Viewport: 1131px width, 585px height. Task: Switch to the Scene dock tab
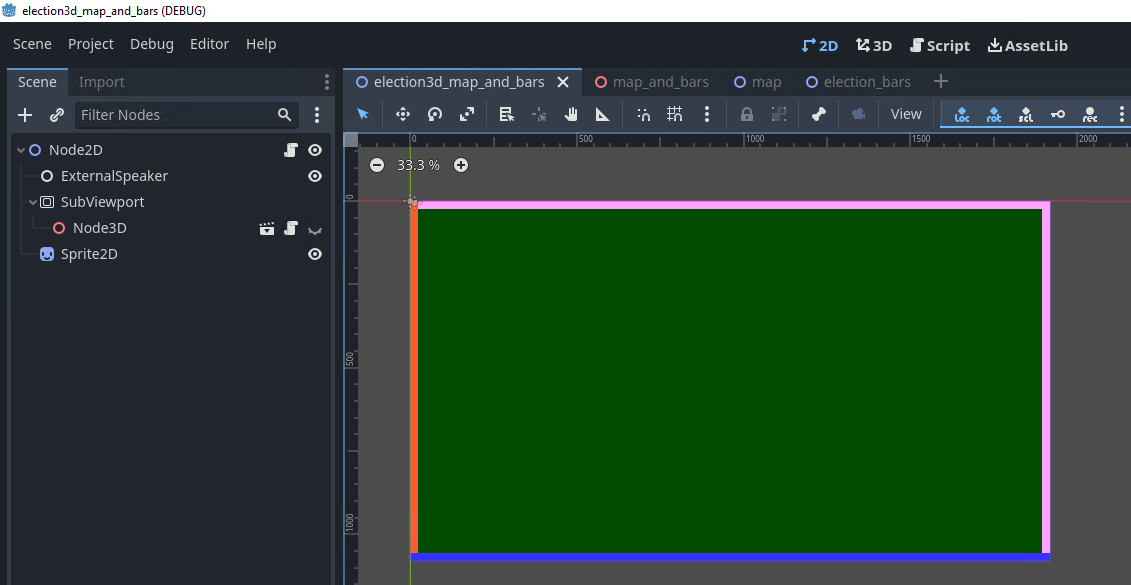[x=38, y=82]
